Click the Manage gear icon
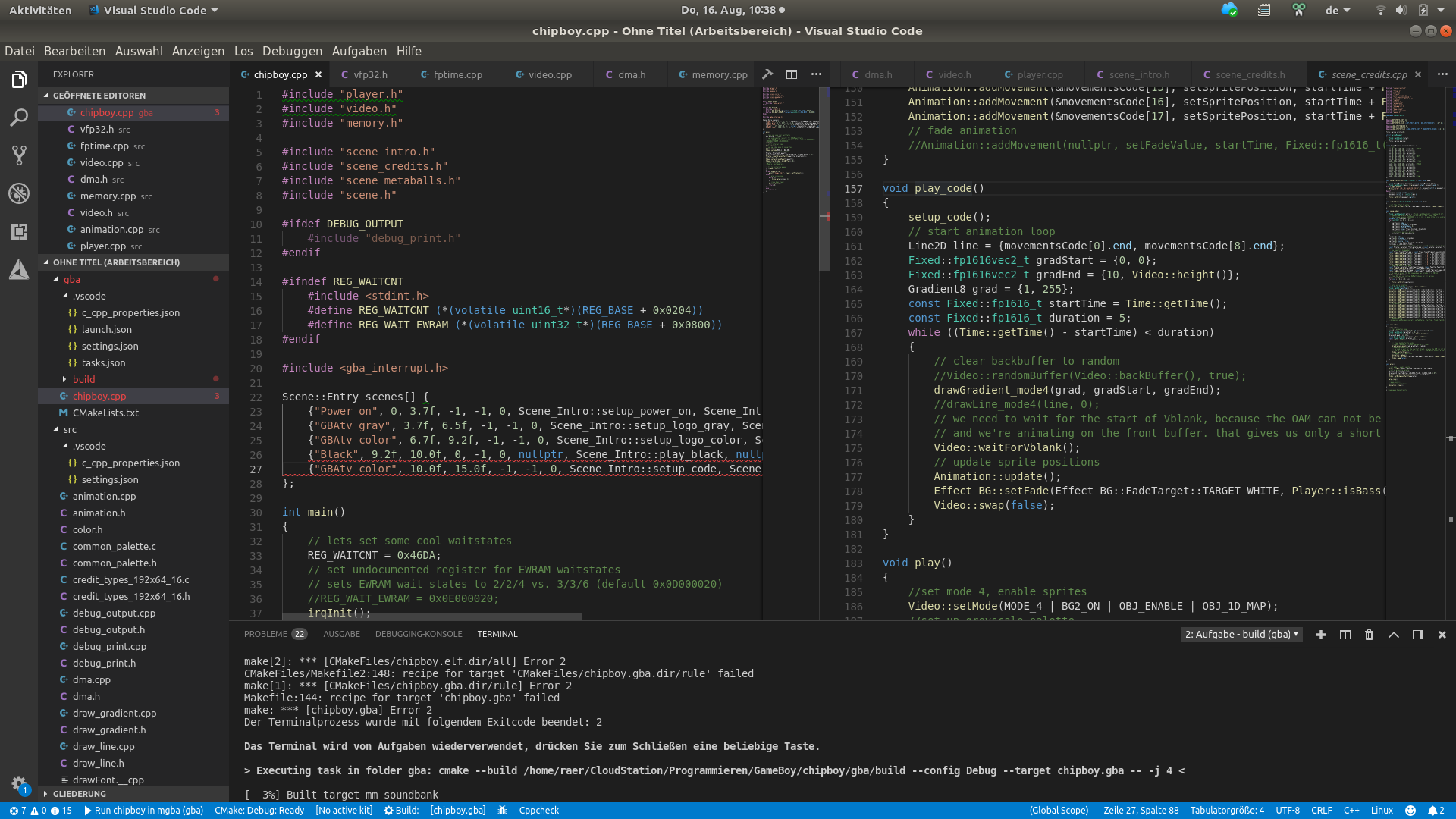Image resolution: width=1456 pixels, height=819 pixels. click(x=19, y=783)
